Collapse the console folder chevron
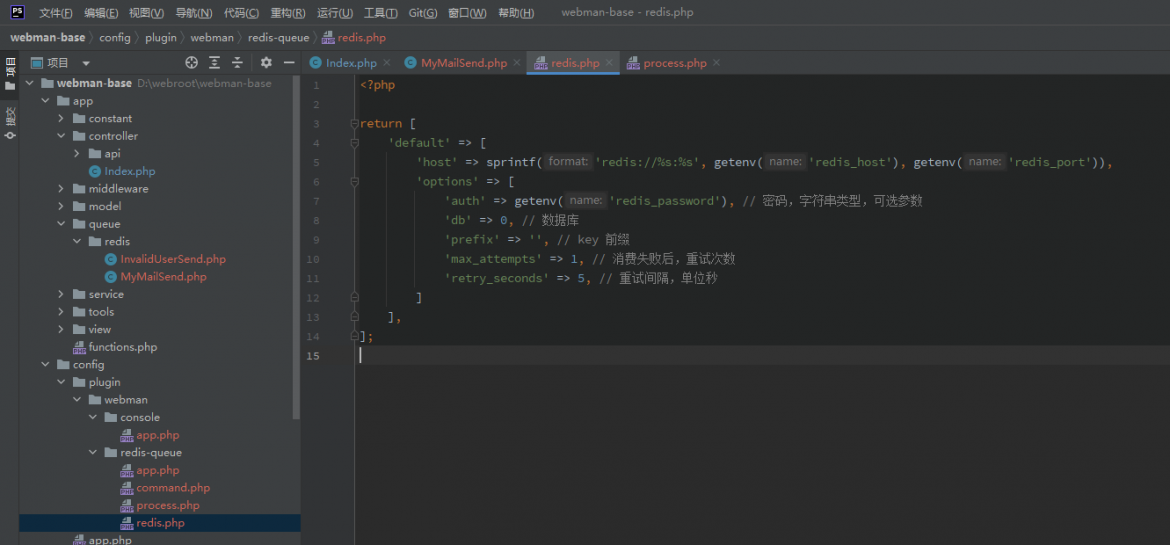 (92, 417)
